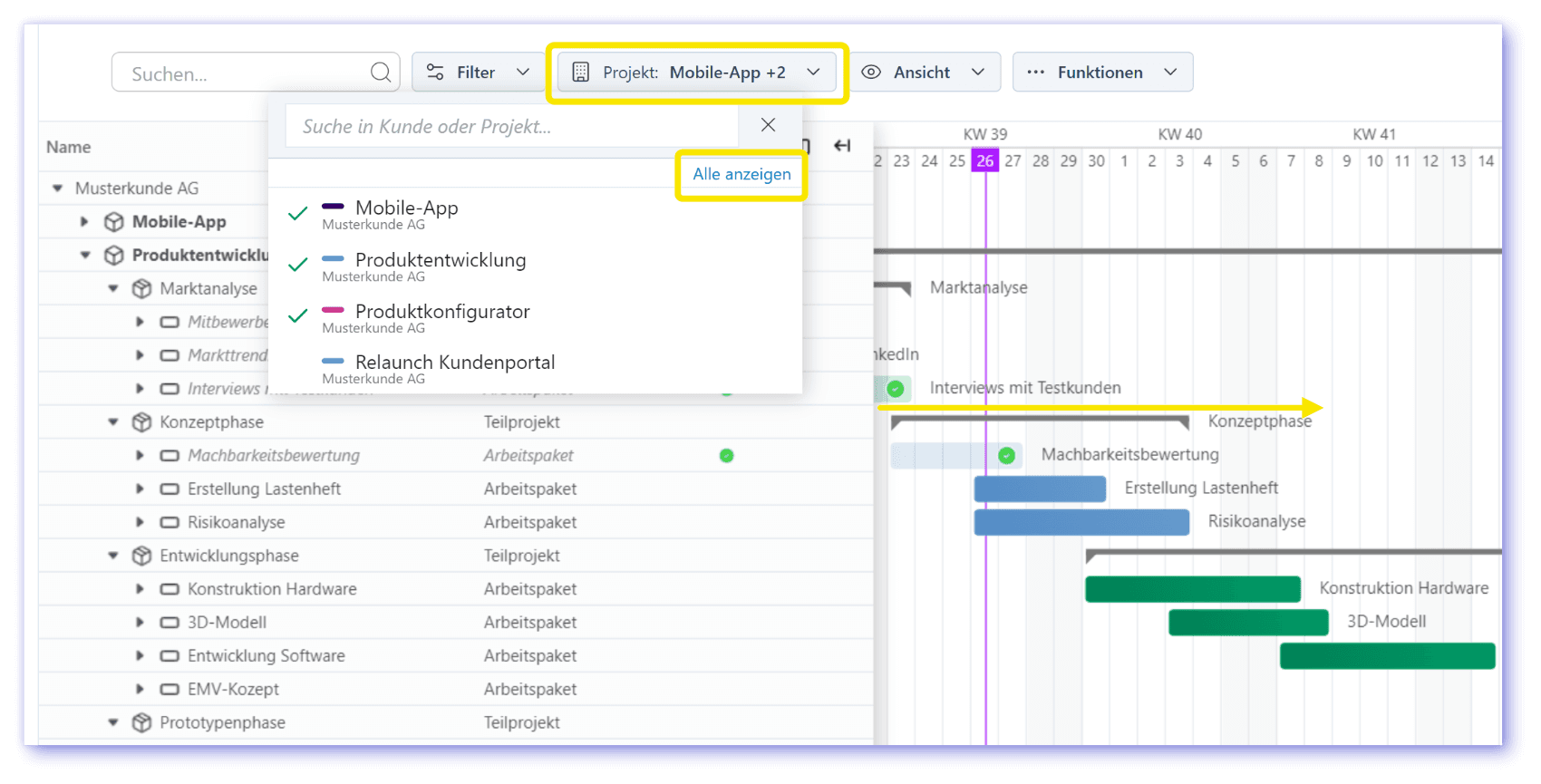Click the Alle anzeigen link

click(x=741, y=174)
